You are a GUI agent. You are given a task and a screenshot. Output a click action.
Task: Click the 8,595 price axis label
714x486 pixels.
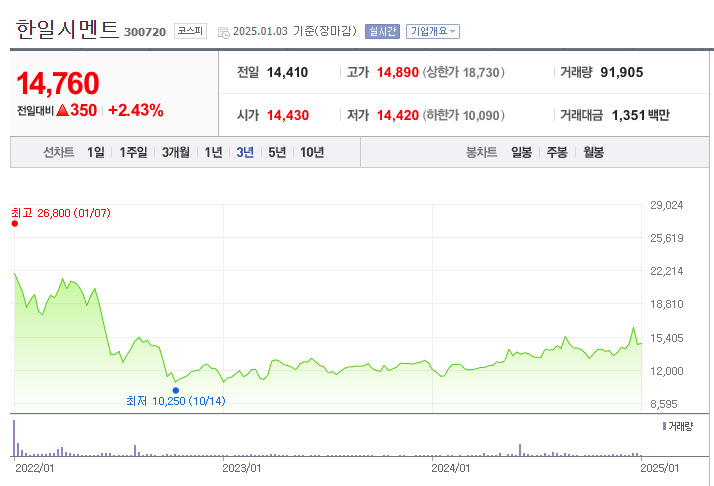(x=664, y=404)
